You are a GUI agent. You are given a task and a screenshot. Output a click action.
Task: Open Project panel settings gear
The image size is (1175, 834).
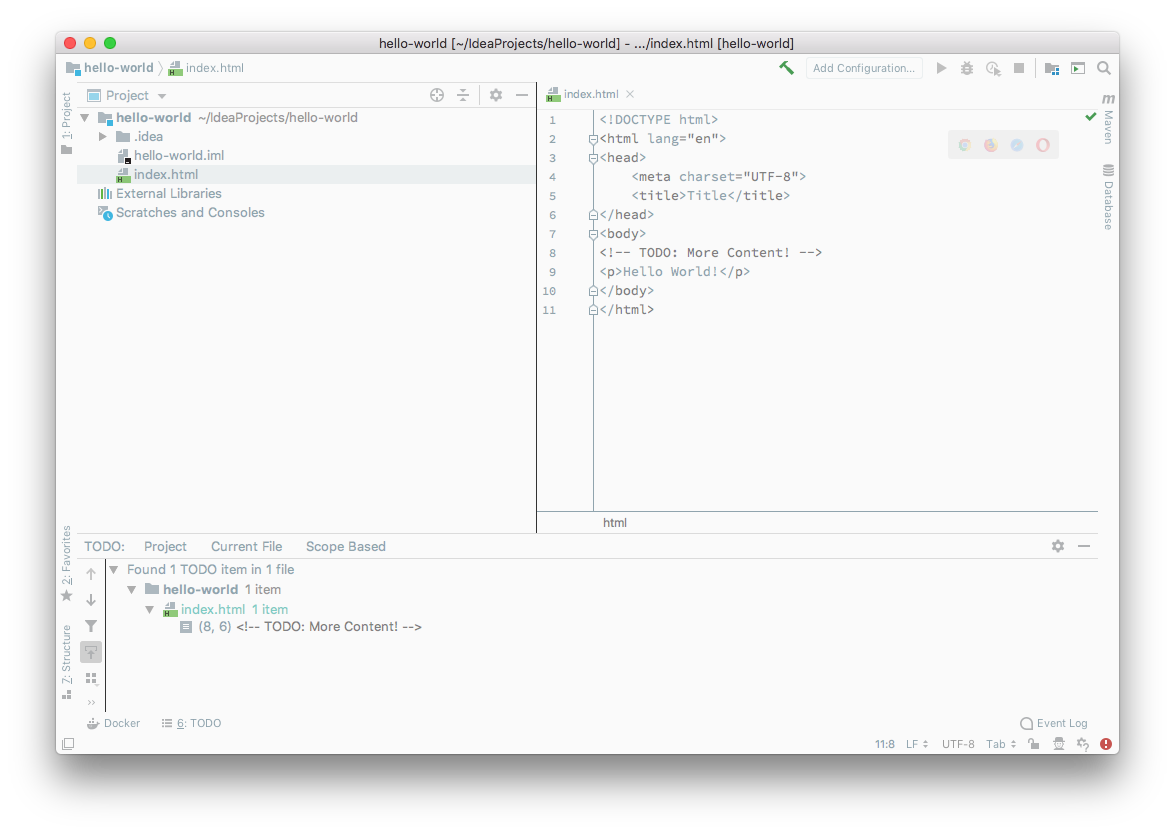click(495, 95)
